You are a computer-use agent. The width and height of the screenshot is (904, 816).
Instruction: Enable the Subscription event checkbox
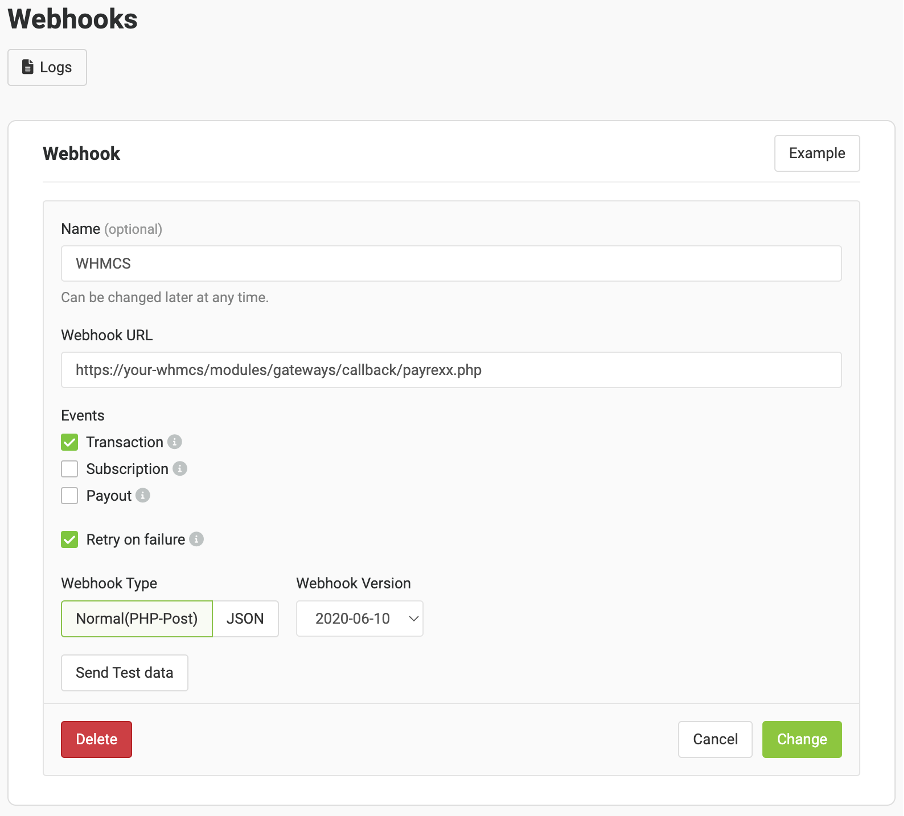tap(69, 468)
